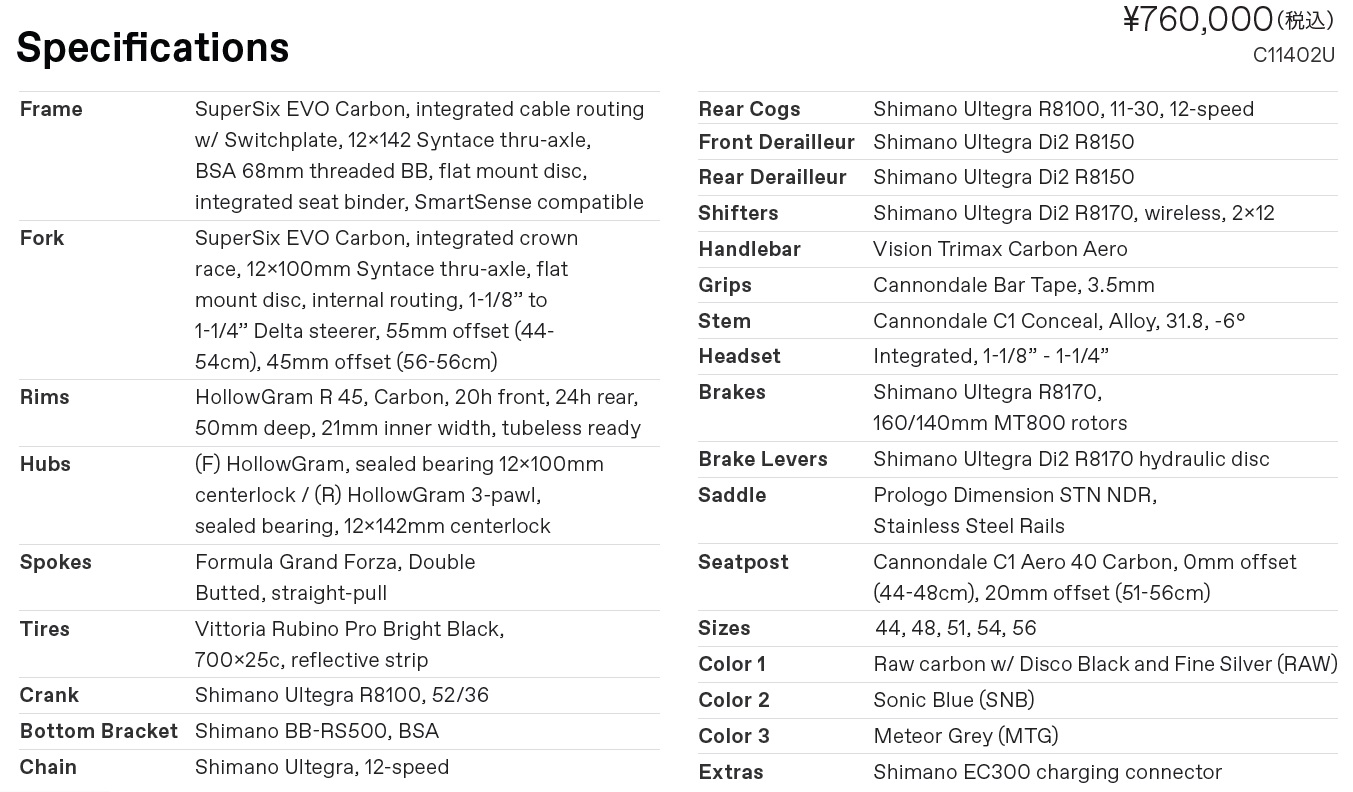The image size is (1353, 792).
Task: Select the HollowGram R 45 rims description
Action: pyautogui.click(x=418, y=413)
